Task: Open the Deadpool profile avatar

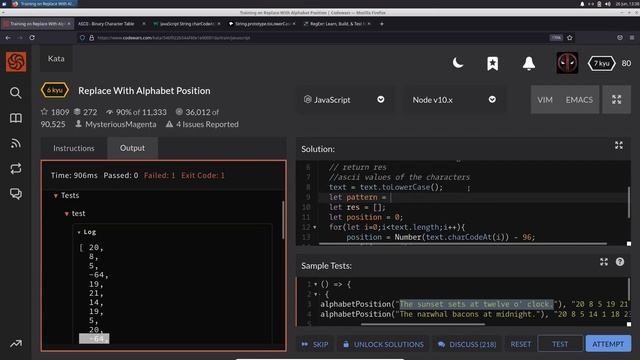Action: point(567,63)
